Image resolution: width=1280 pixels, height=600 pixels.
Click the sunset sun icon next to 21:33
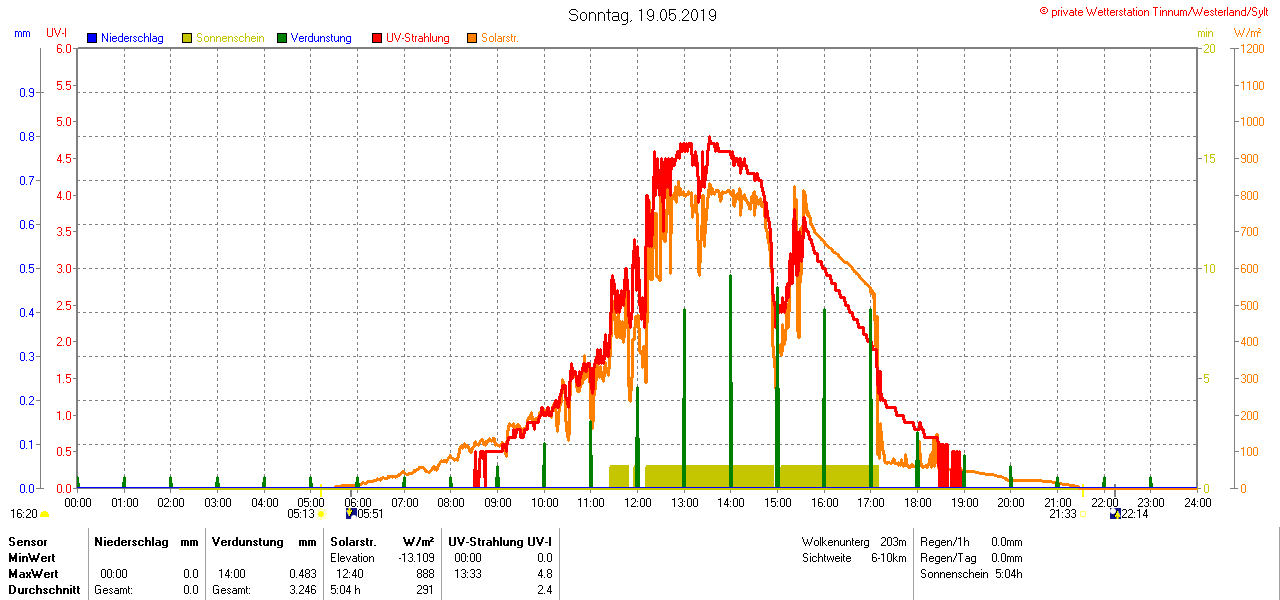point(1082,514)
